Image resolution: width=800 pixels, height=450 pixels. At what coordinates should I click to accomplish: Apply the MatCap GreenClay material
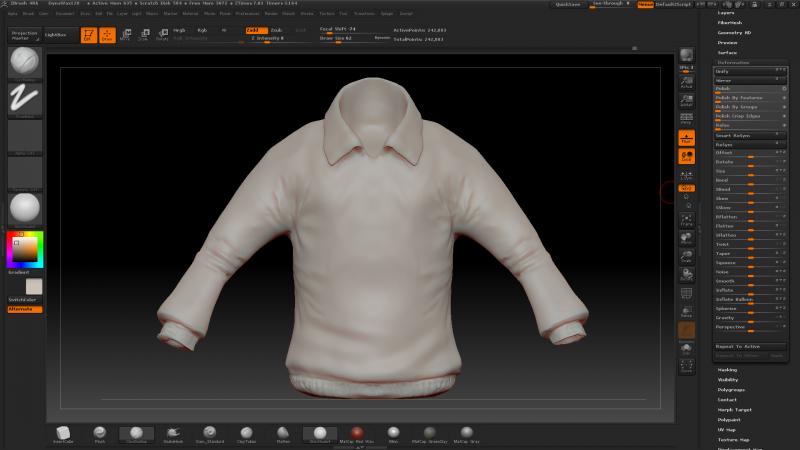[x=430, y=435]
